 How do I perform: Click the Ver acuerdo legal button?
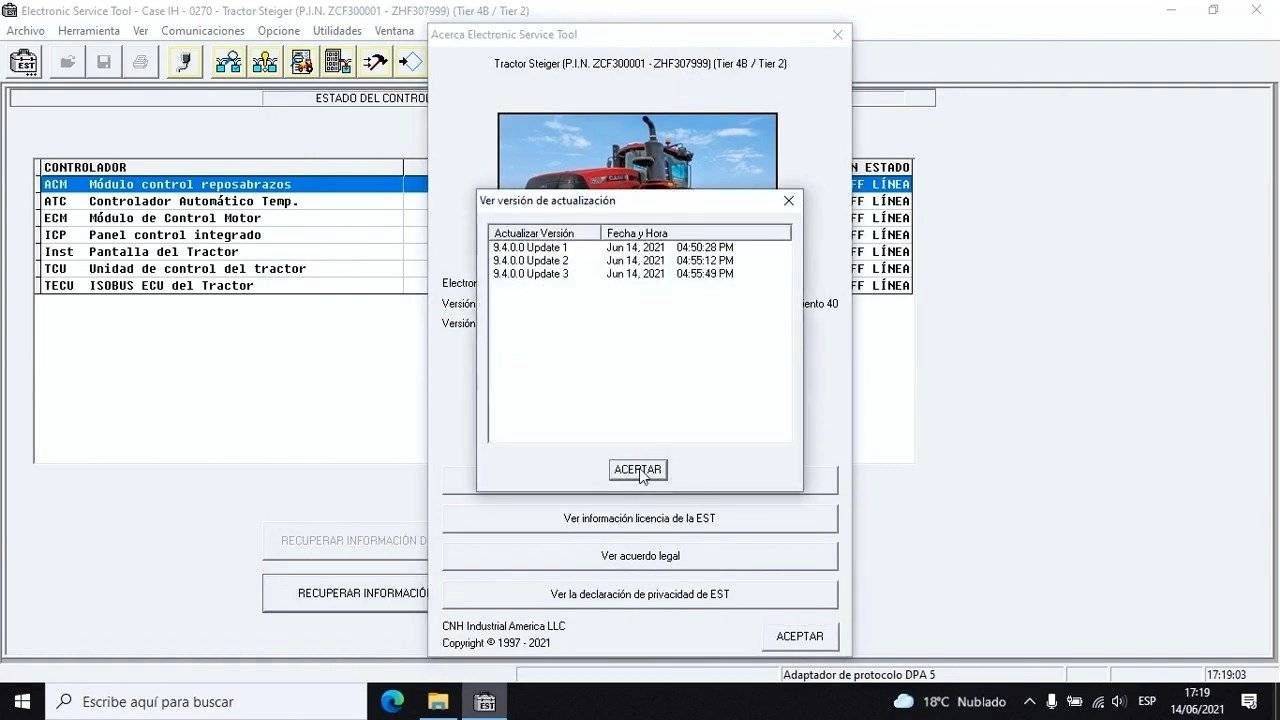tap(640, 556)
